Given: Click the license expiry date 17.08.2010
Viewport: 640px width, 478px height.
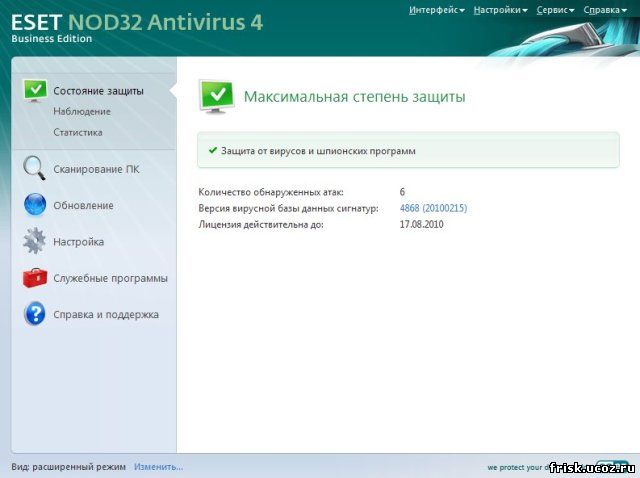Looking at the screenshot, I should click(x=421, y=224).
